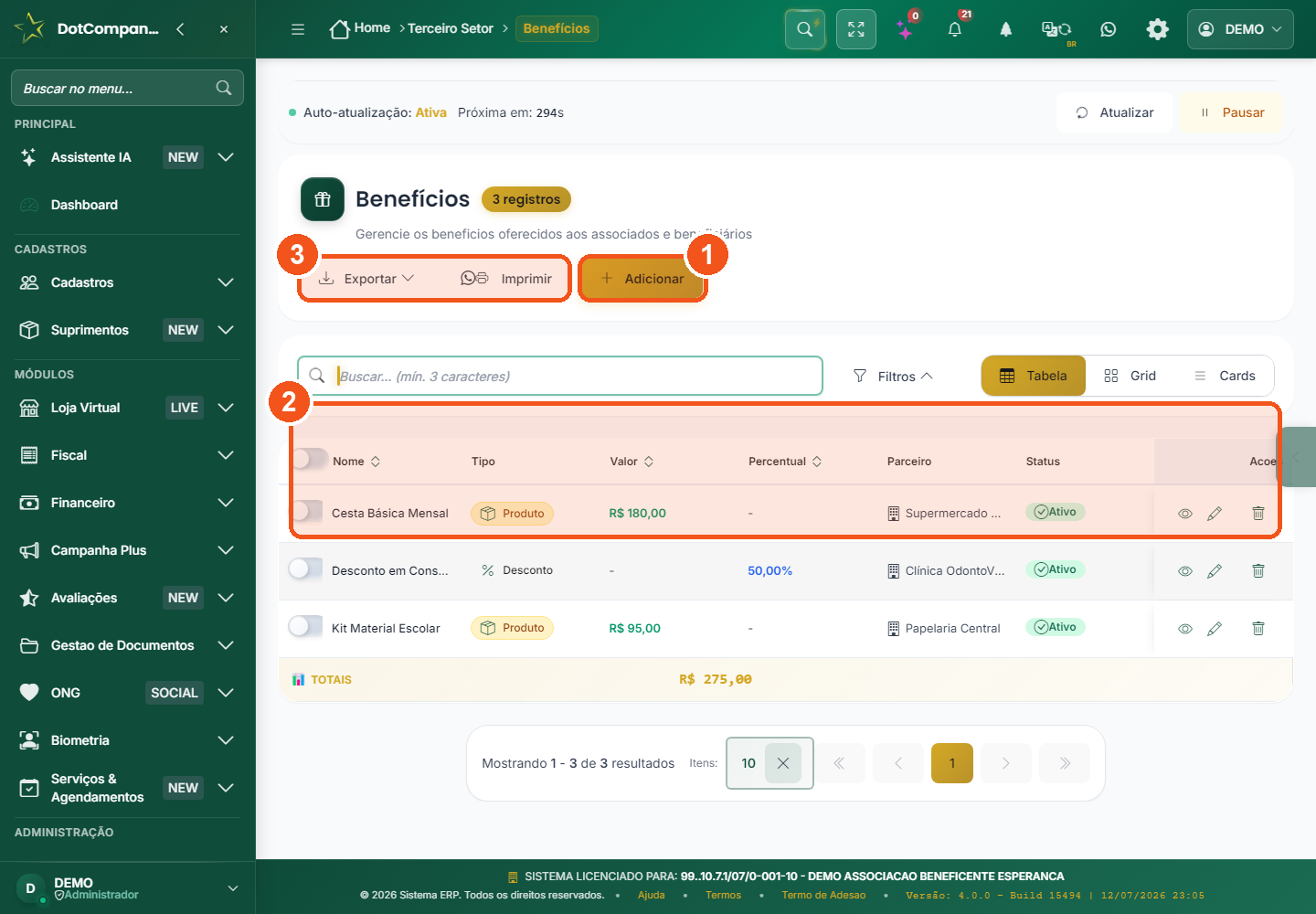The width and height of the screenshot is (1316, 914).
Task: Focus the Buscar search field
Action: (560, 376)
